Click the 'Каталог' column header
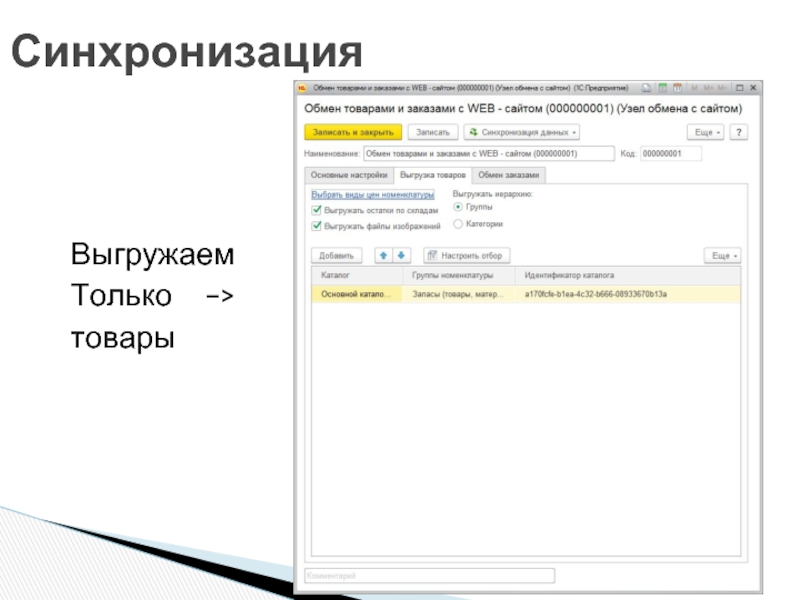 [x=357, y=275]
